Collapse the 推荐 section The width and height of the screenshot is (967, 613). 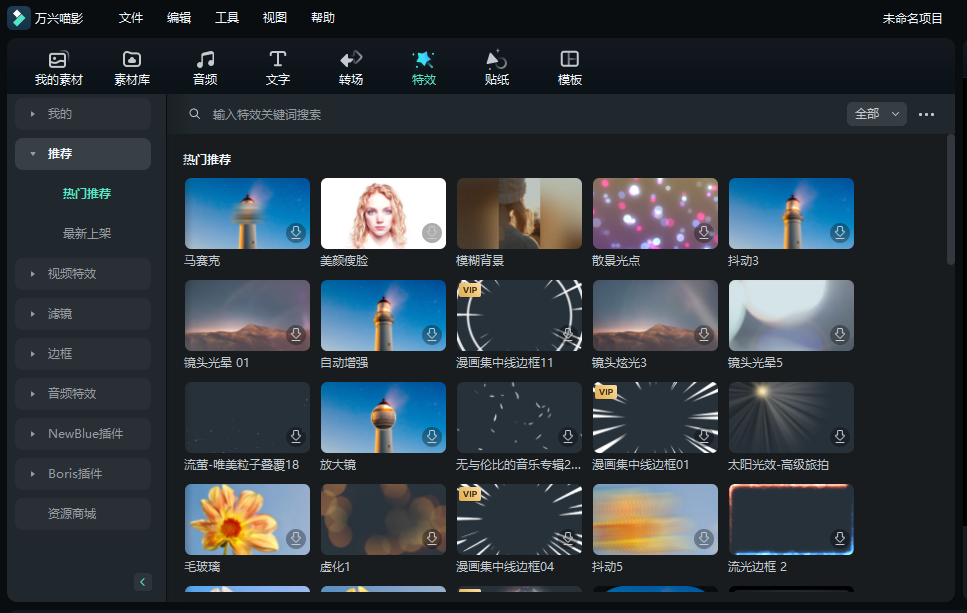(83, 153)
